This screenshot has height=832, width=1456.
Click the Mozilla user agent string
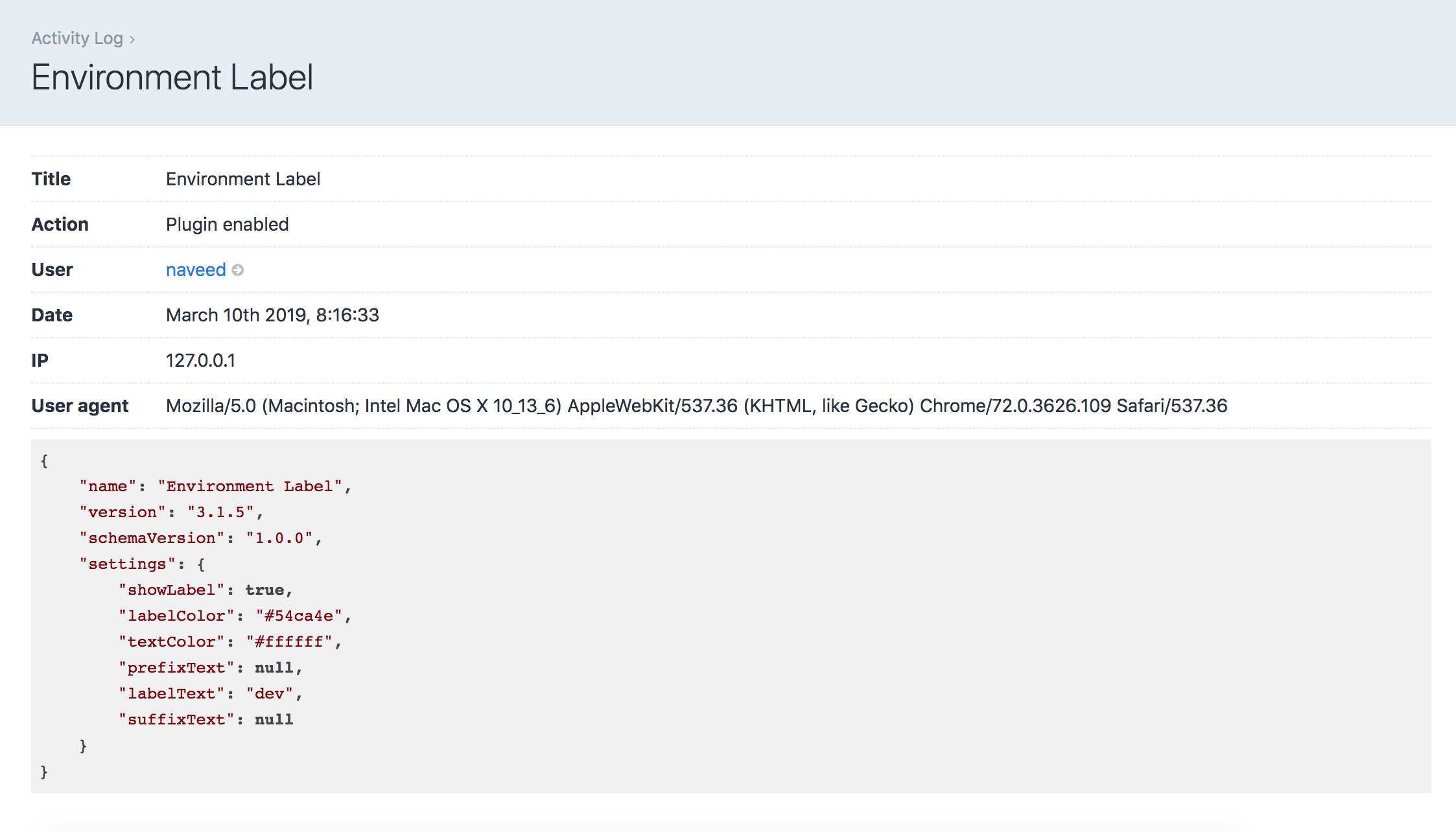(x=696, y=406)
